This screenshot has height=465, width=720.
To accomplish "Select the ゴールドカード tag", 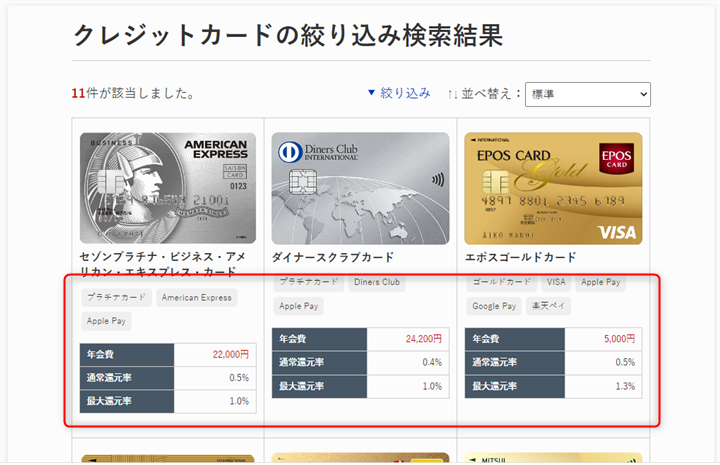I will click(x=501, y=282).
